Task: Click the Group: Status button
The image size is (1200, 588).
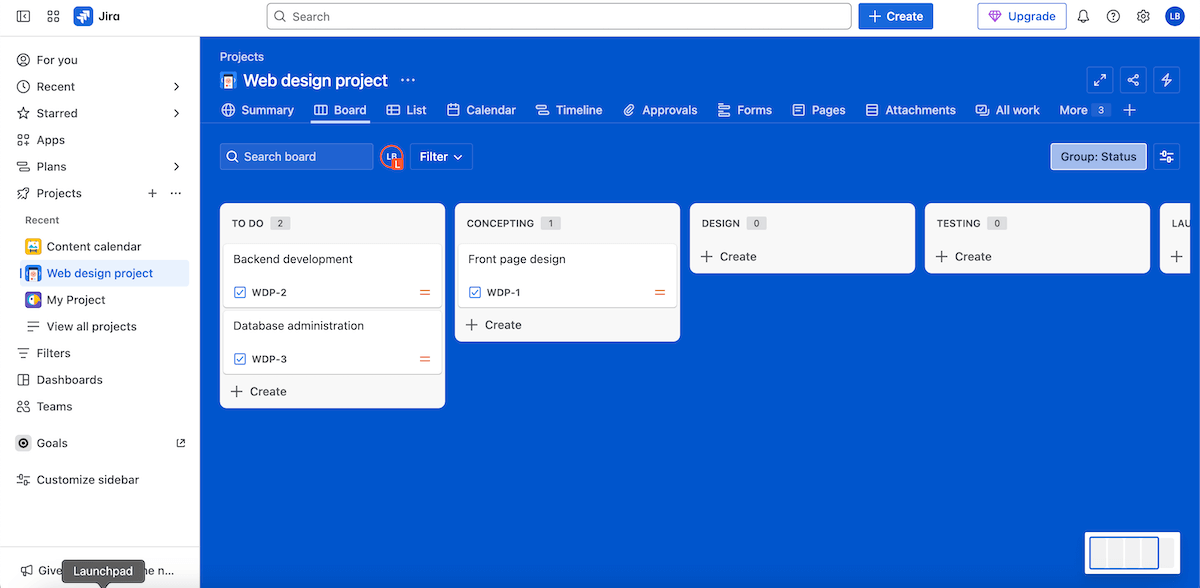Action: (x=1098, y=157)
